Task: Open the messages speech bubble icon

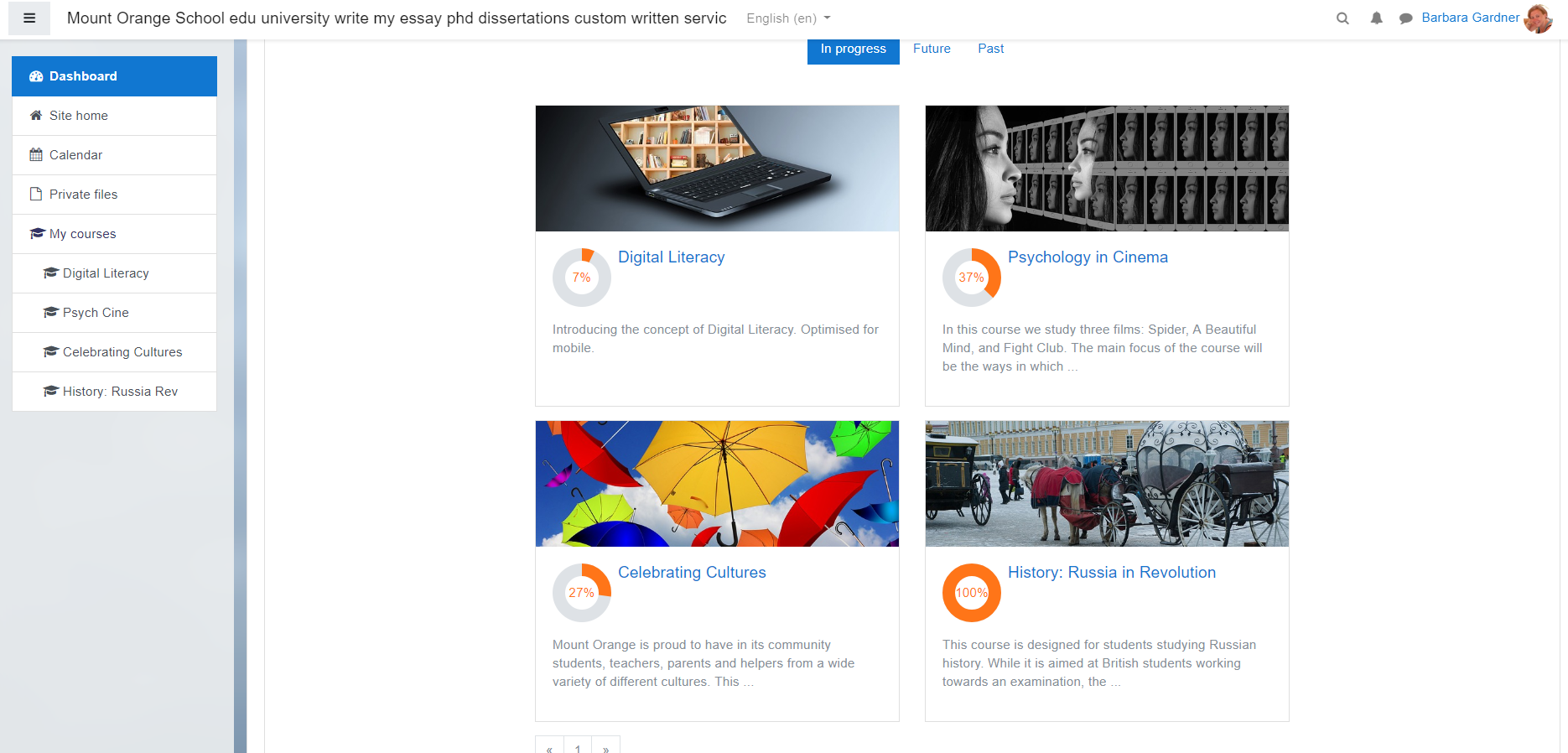Action: 1405,18
